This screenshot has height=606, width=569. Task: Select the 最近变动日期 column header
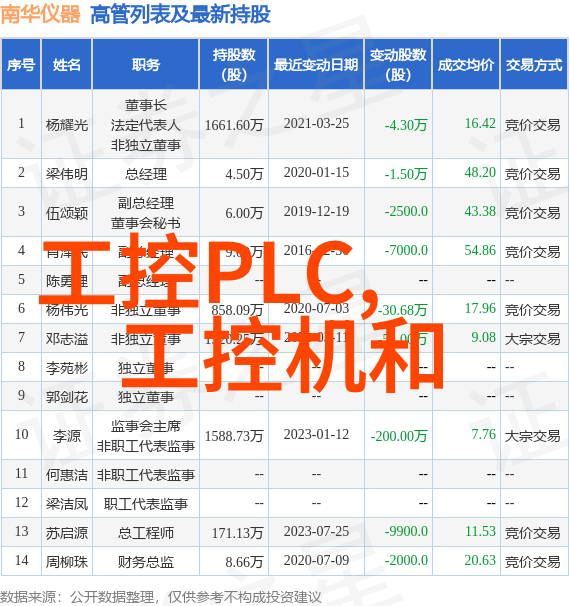click(x=316, y=65)
